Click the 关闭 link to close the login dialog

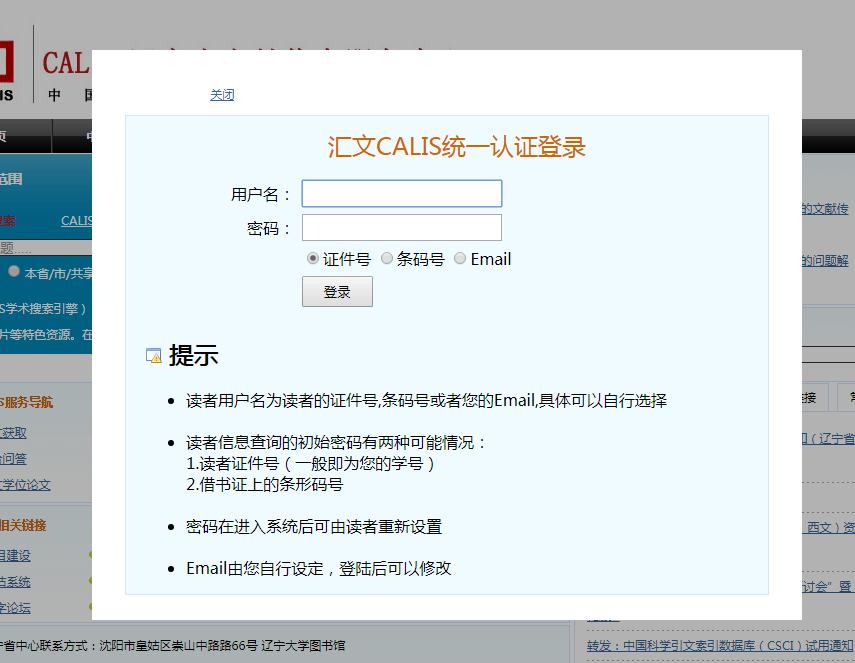click(222, 95)
